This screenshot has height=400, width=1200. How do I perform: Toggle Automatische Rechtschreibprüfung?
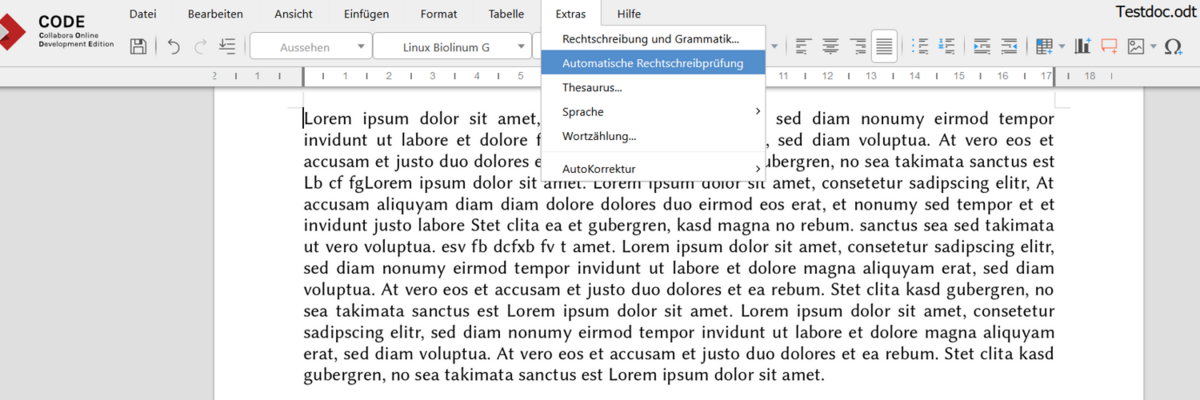click(653, 63)
